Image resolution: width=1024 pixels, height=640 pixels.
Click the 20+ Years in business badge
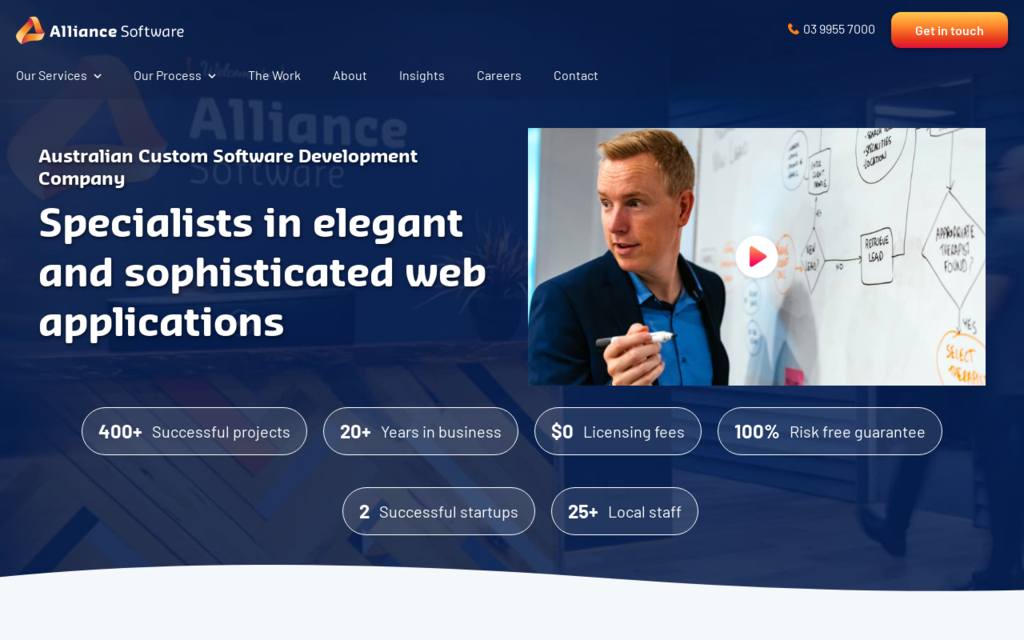pyautogui.click(x=420, y=431)
